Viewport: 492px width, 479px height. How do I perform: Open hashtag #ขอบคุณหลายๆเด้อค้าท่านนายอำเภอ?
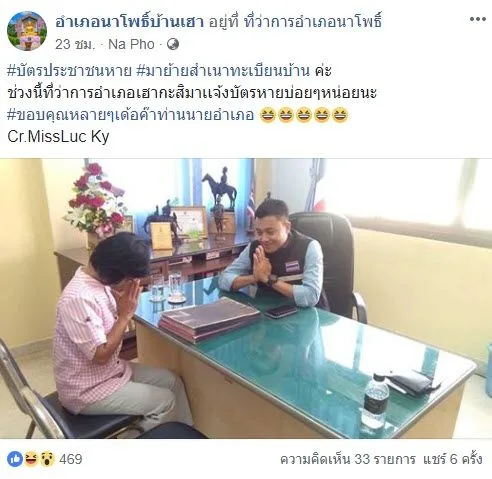(130, 115)
